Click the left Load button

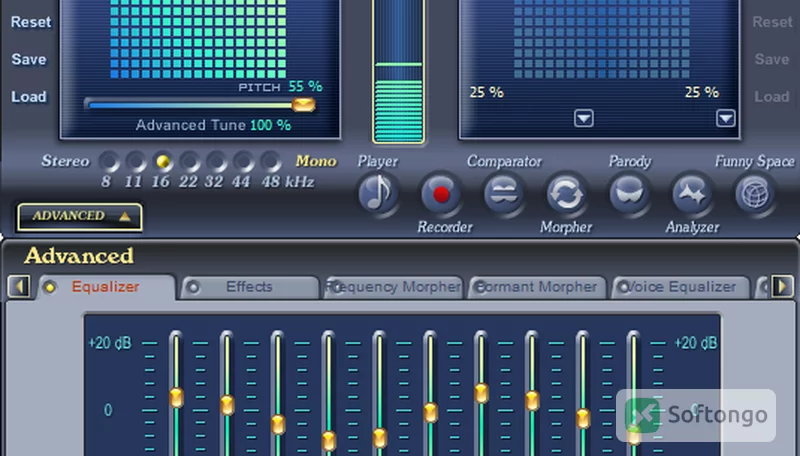29,96
